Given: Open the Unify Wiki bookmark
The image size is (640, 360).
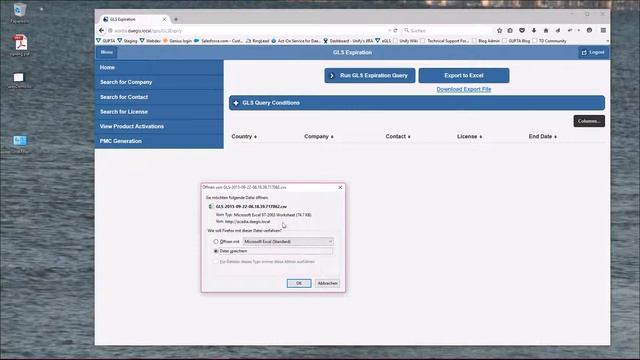Looking at the screenshot, I should pos(405,41).
